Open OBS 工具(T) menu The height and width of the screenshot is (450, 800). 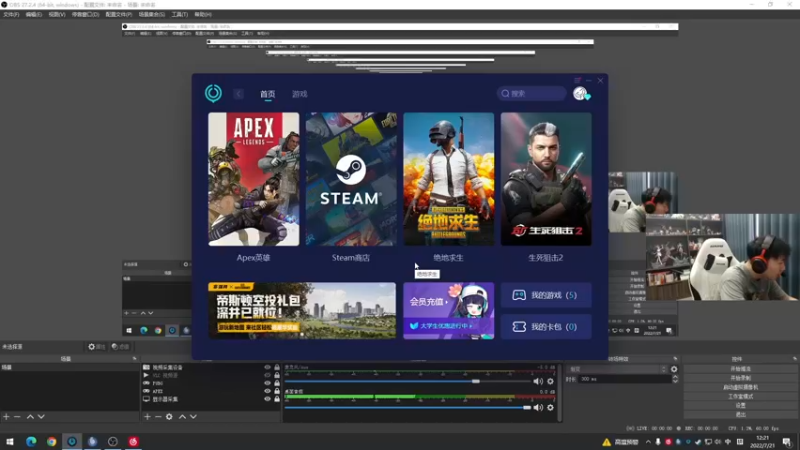[x=180, y=14]
